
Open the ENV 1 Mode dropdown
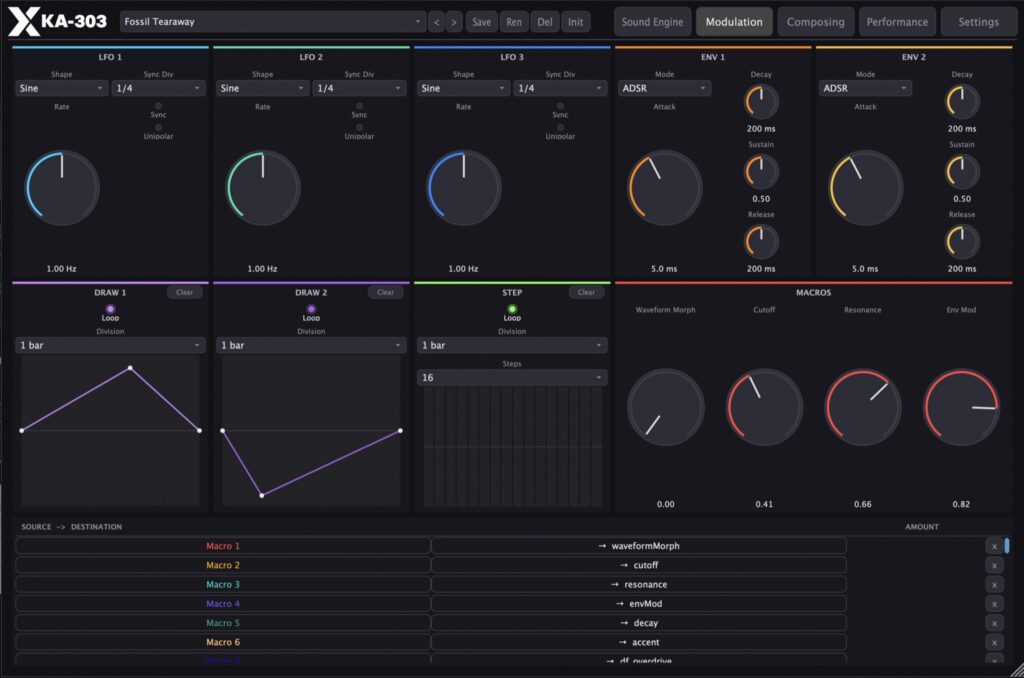coord(664,88)
